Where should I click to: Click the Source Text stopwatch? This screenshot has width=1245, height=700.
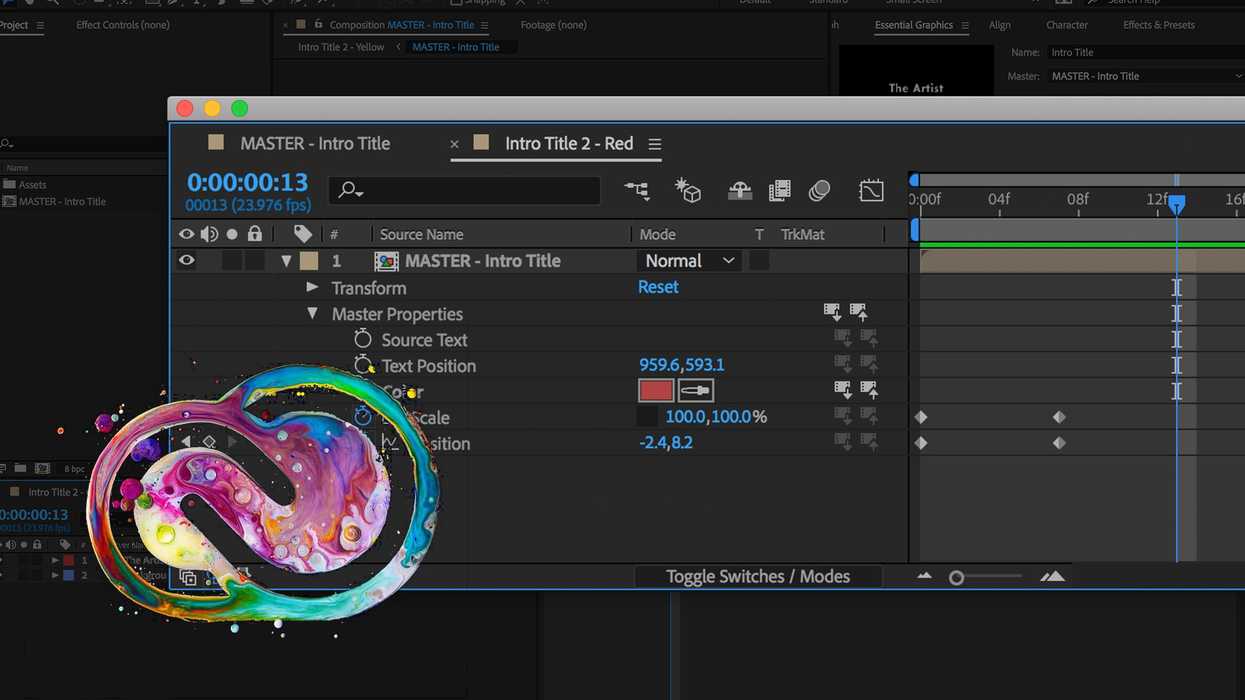coord(363,339)
